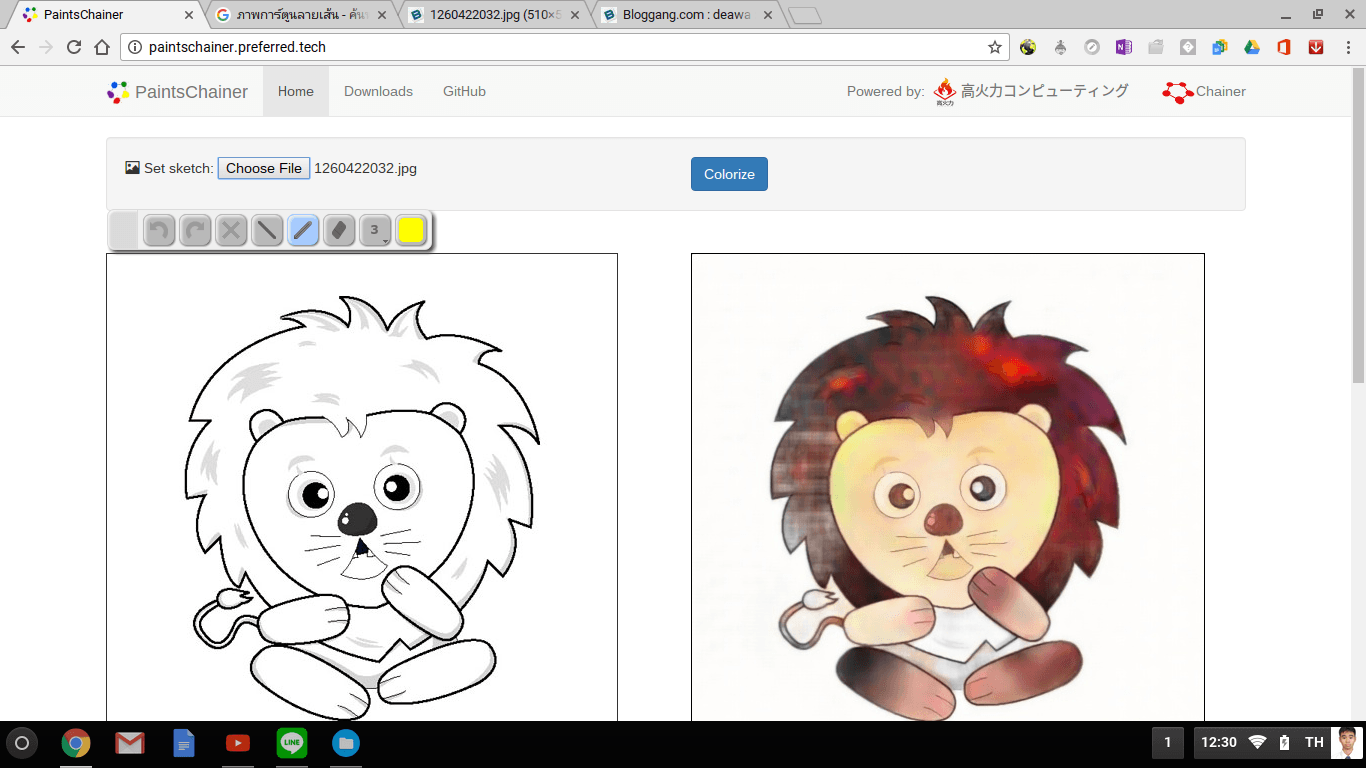Redo the drawing stroke
This screenshot has width=1366, height=768.
(195, 231)
